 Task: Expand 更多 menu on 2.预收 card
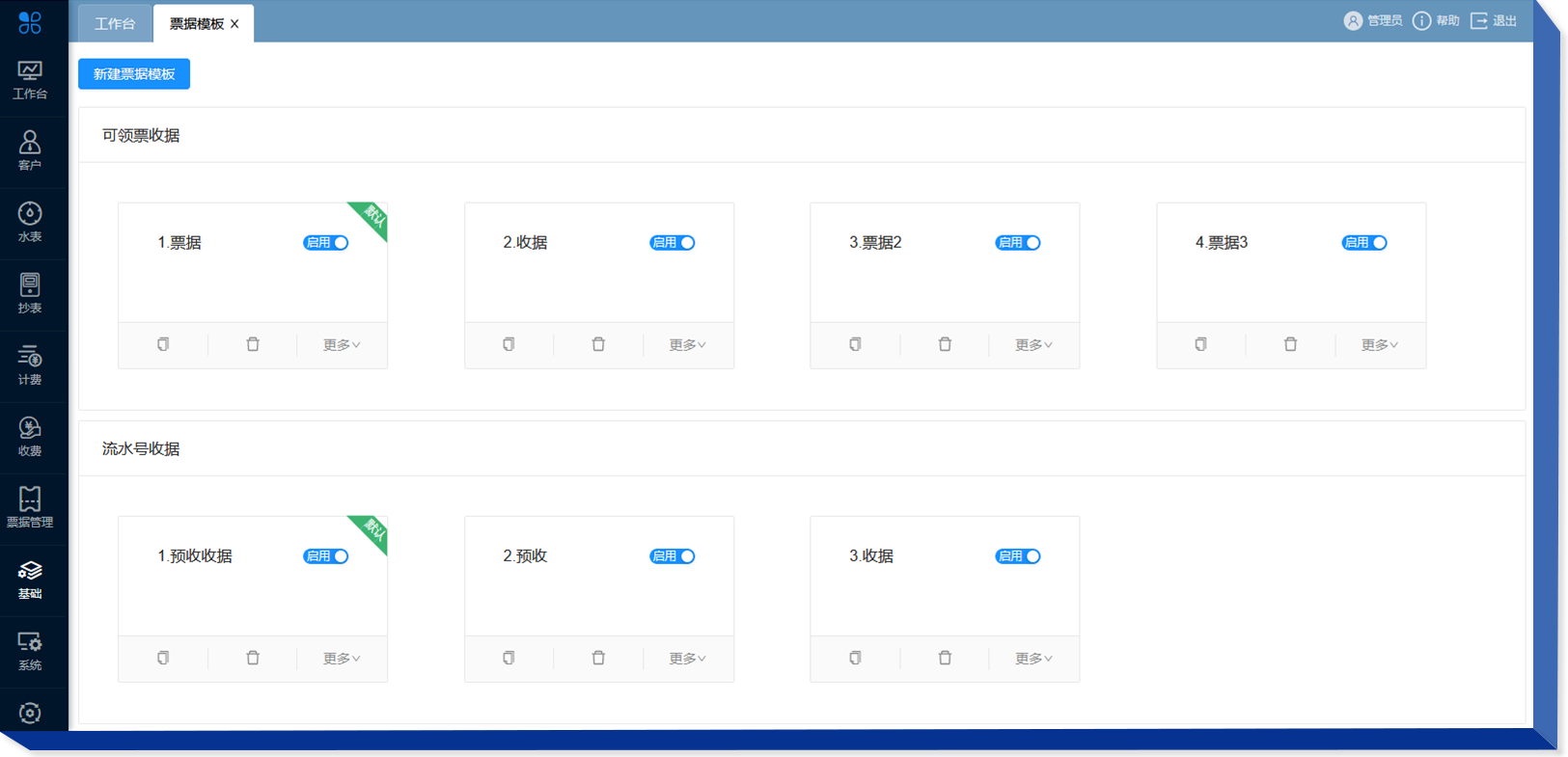[x=688, y=659]
